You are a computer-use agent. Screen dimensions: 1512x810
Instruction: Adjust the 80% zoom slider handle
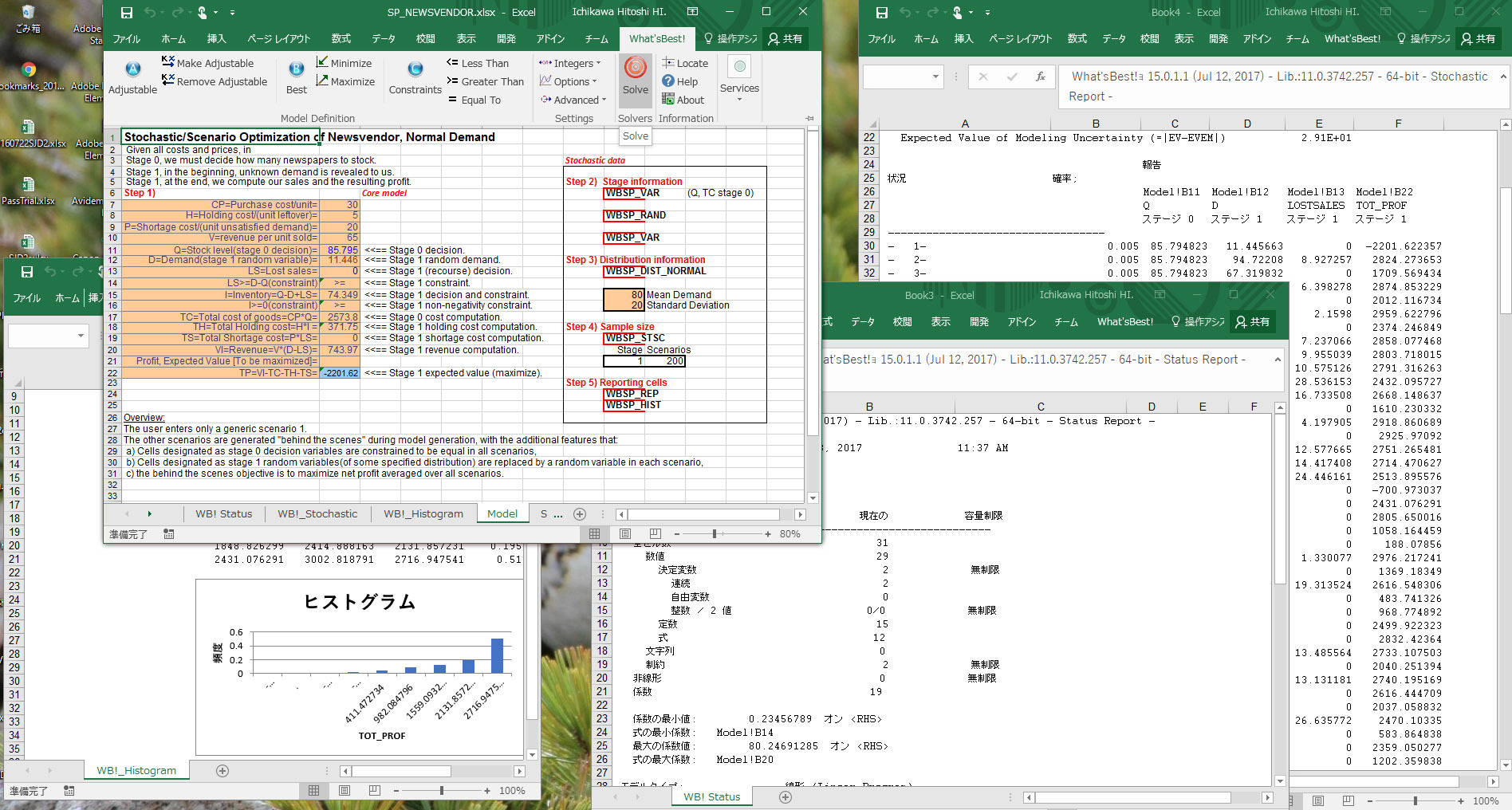click(715, 534)
